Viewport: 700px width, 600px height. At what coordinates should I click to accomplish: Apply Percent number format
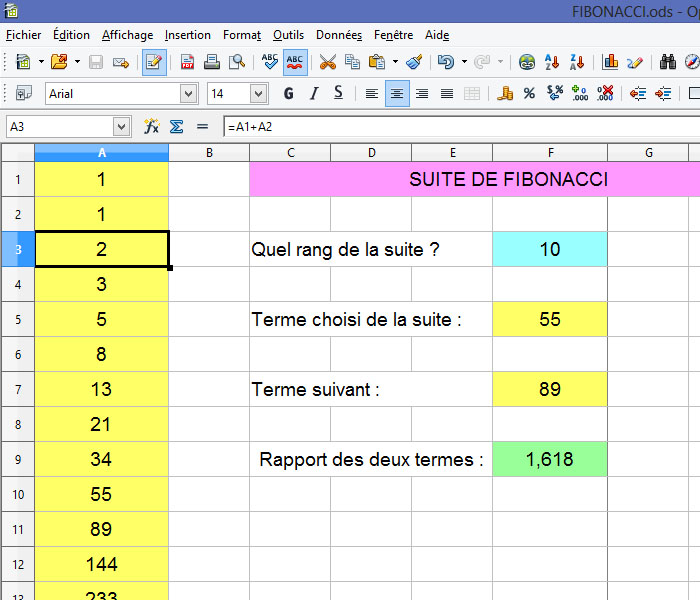point(529,93)
